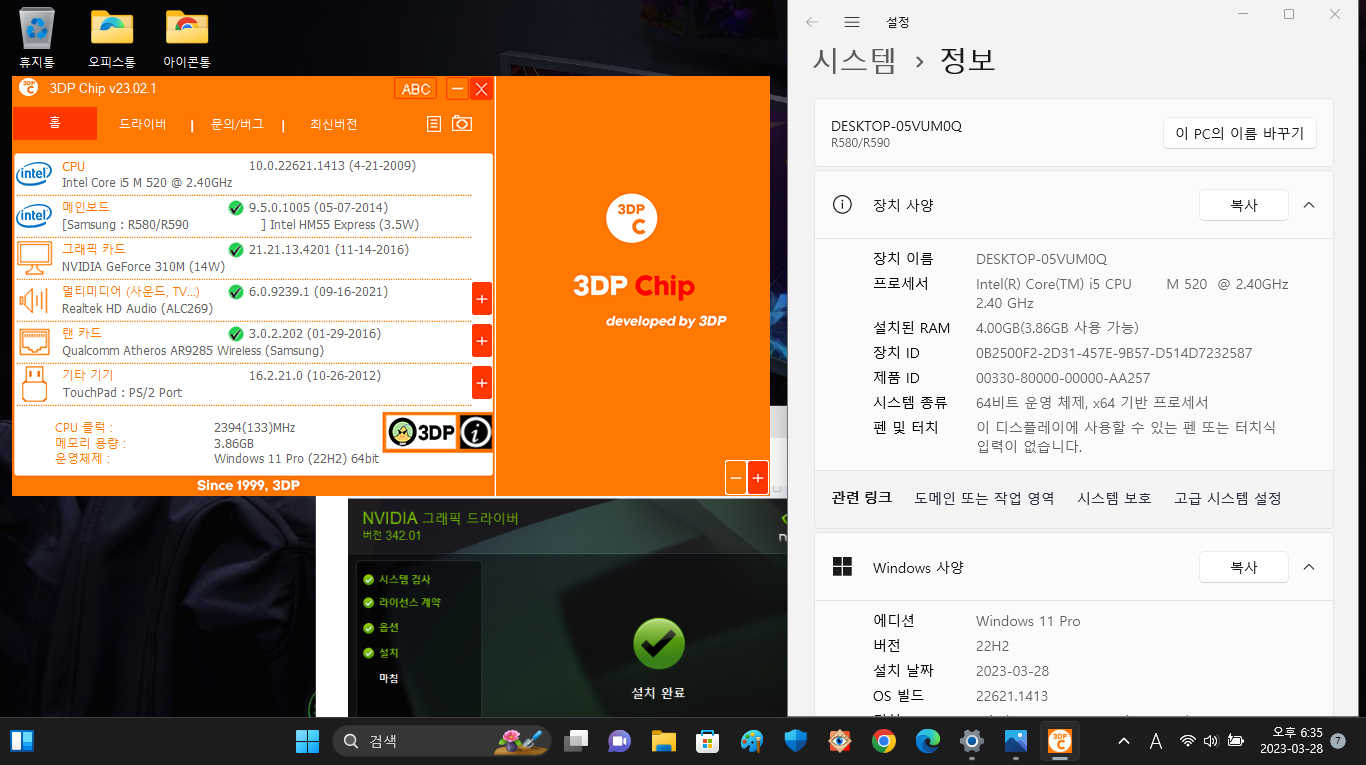
Task: Click the monitor icon for 그래픽 카드
Action: (x=34, y=258)
